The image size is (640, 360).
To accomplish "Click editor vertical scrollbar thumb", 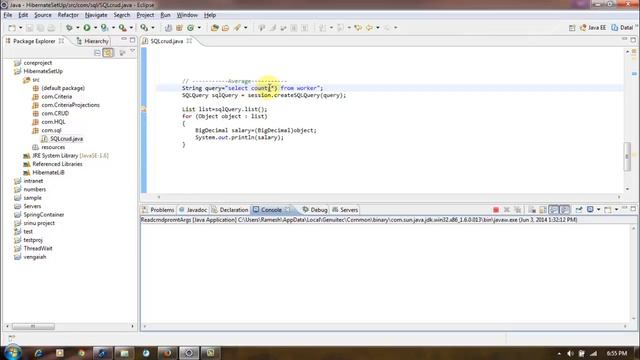I will (627, 157).
